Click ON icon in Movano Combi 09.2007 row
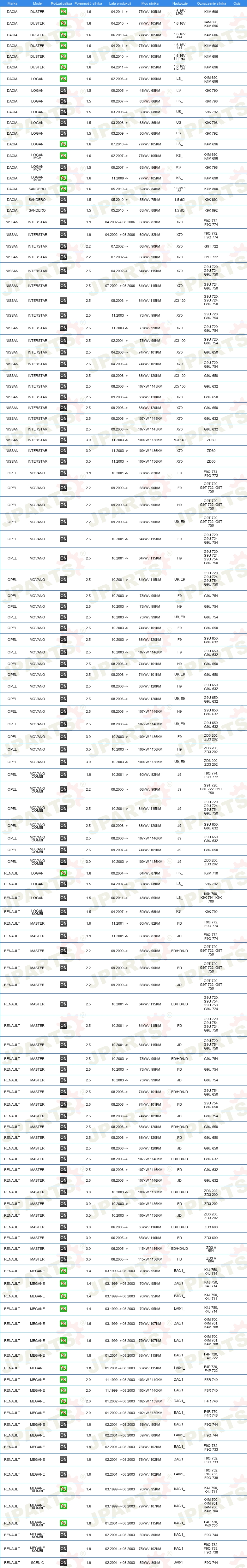Viewport: 247px width, 1568px height. [x=63, y=850]
